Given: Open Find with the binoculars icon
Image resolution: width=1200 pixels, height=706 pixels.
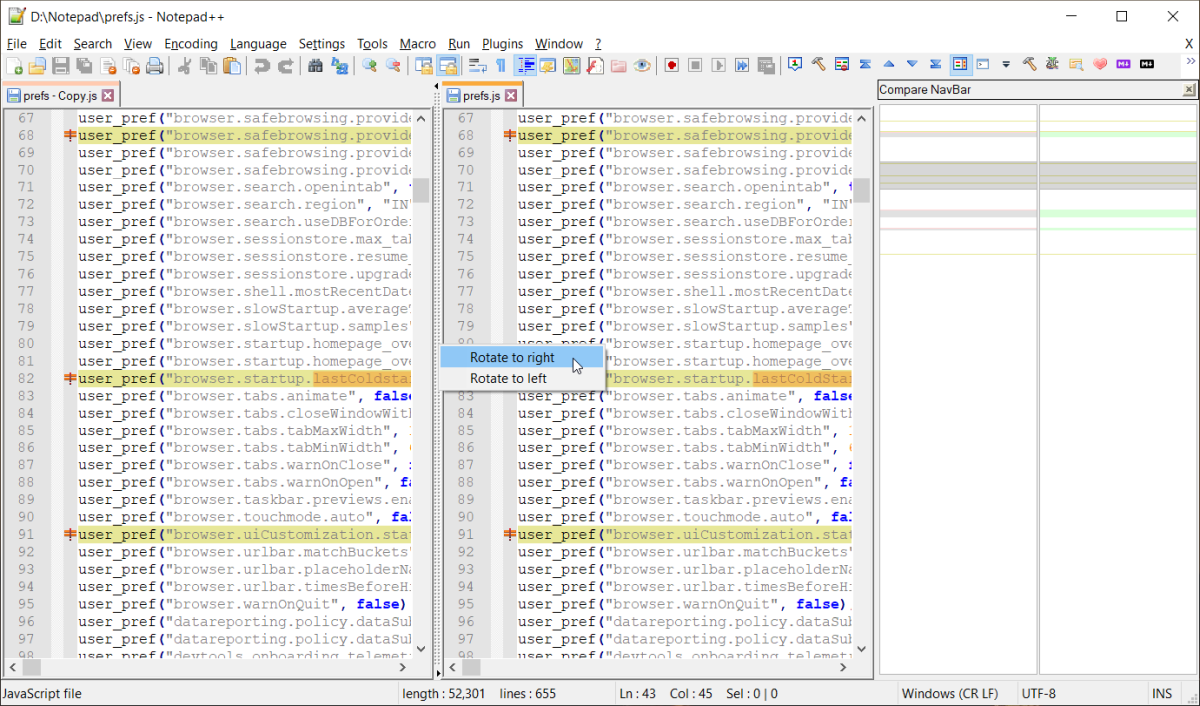Looking at the screenshot, I should [315, 66].
